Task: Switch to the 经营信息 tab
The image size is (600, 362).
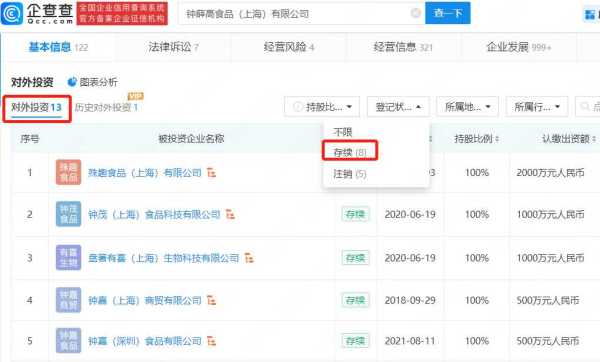Action: click(x=403, y=47)
